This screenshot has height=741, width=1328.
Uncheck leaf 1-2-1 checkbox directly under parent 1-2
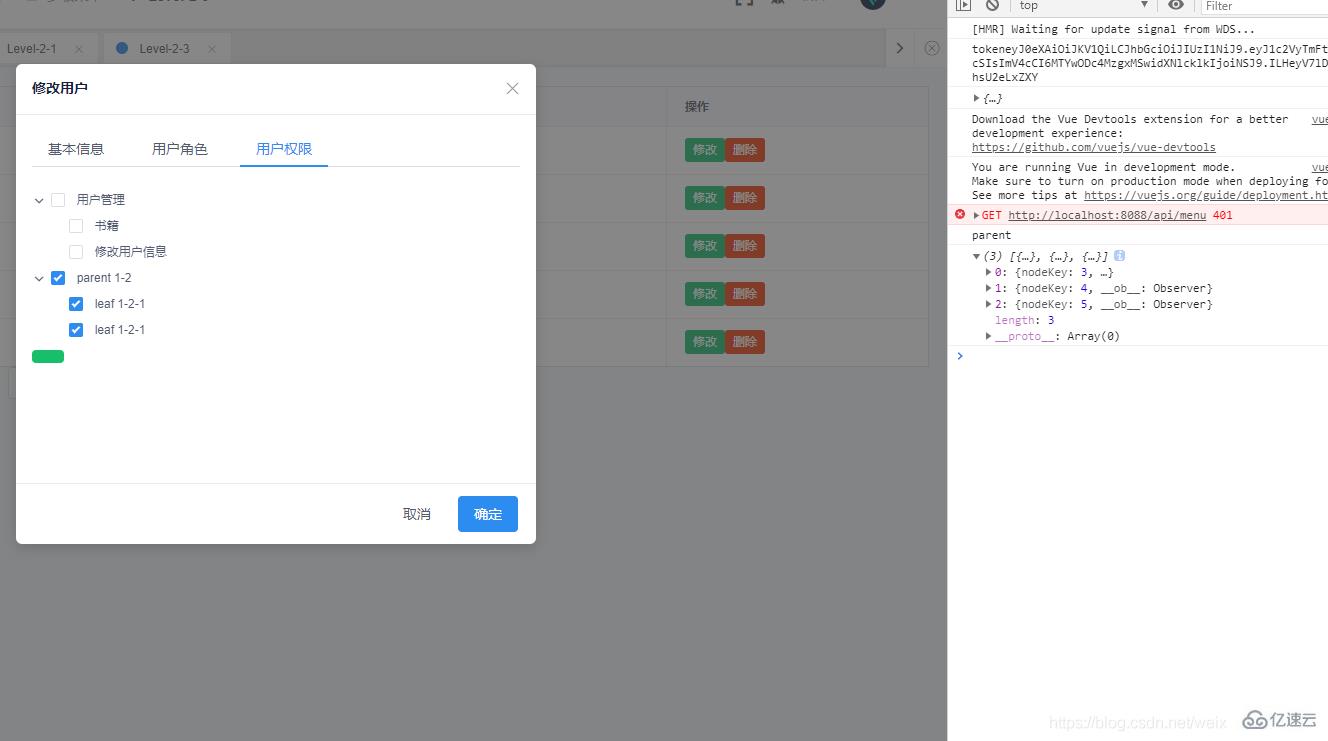[x=76, y=304]
